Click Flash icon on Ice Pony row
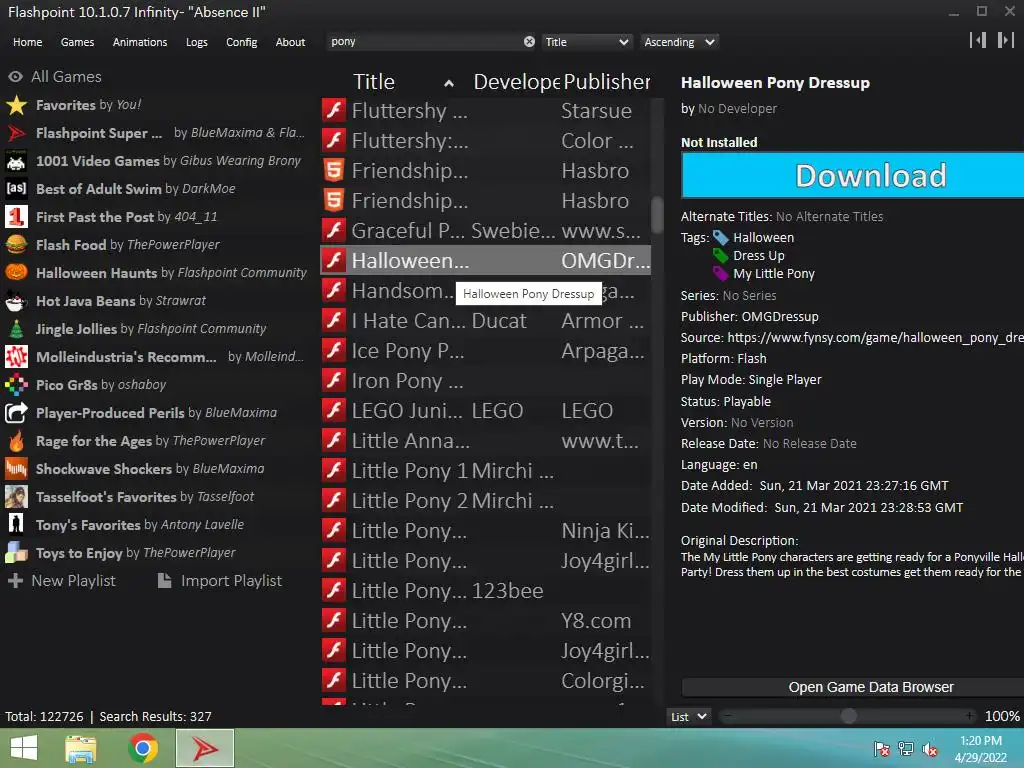1024x768 pixels. [334, 351]
